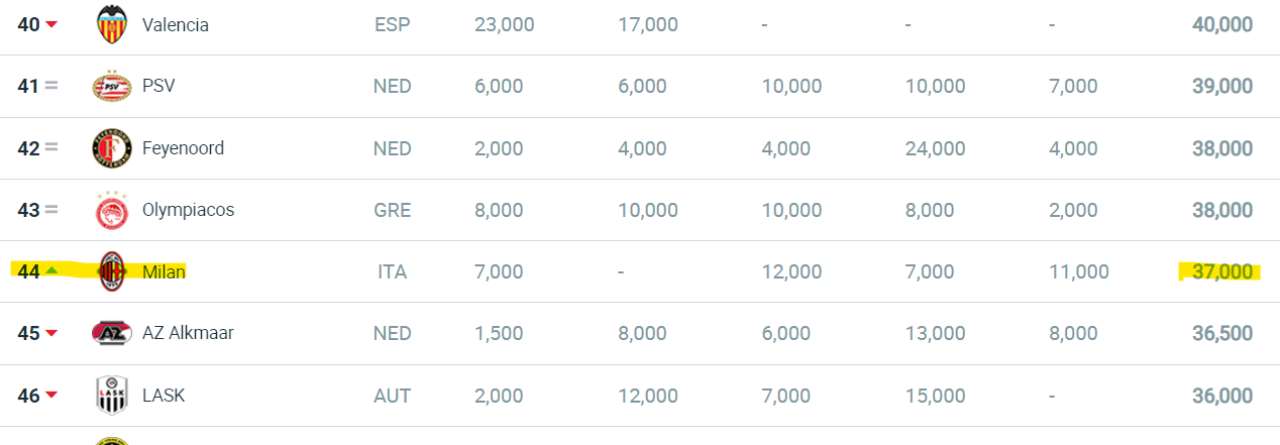This screenshot has width=1280, height=445.
Task: Click red down arrow beside rank 46
Action: coord(51,396)
